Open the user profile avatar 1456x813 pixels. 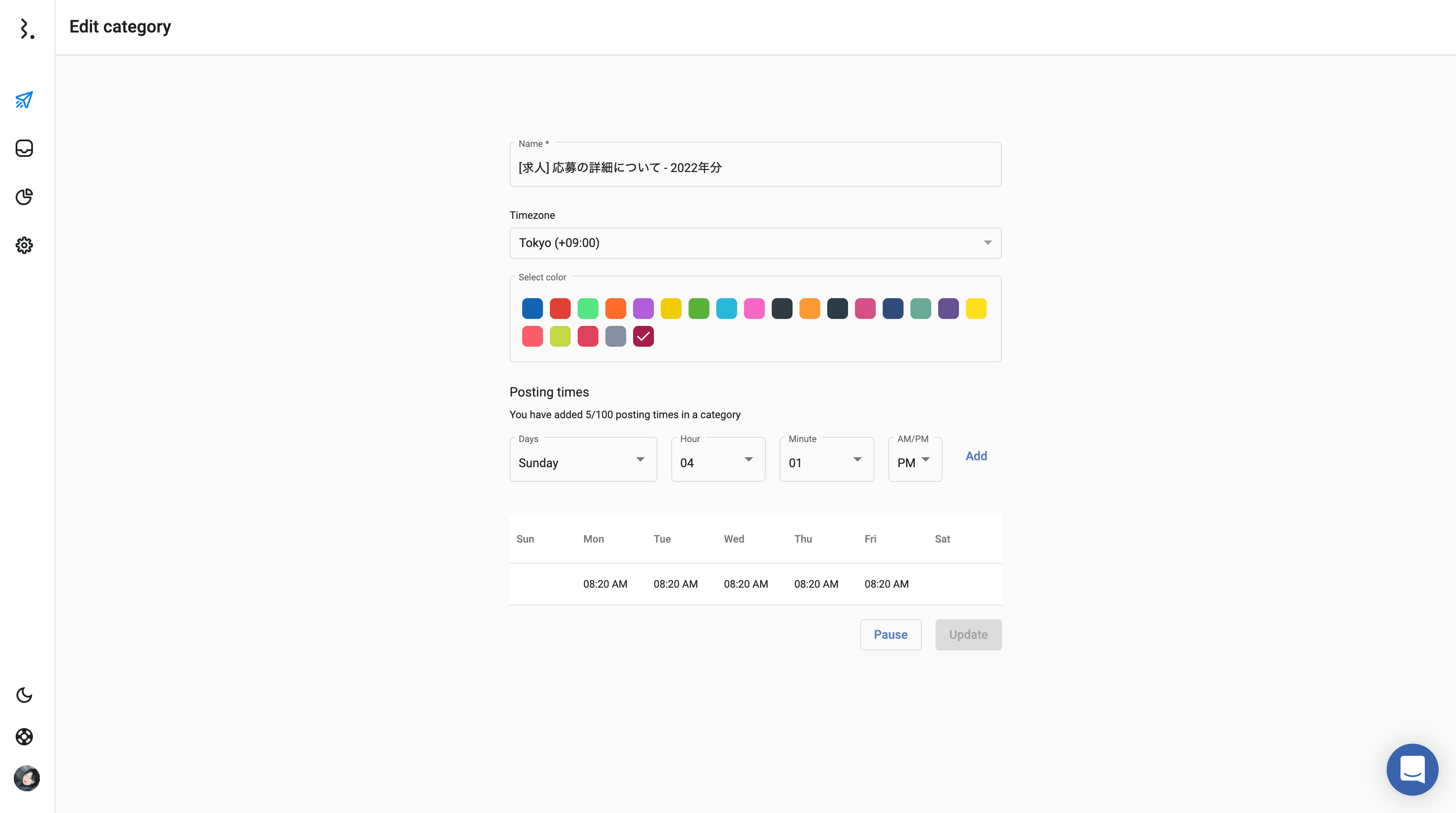(x=26, y=778)
